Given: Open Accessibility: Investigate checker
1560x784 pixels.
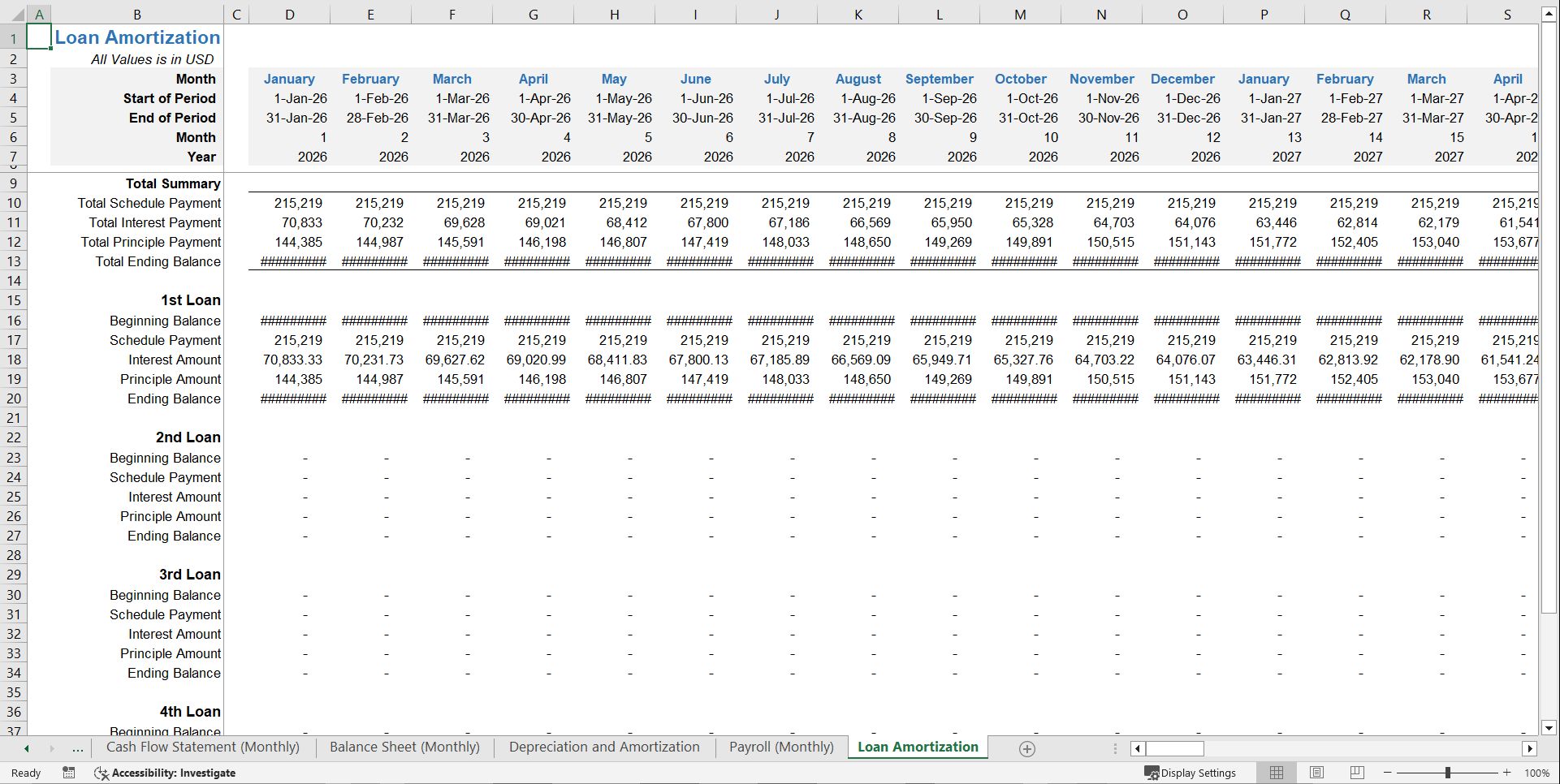Looking at the screenshot, I should (165, 773).
